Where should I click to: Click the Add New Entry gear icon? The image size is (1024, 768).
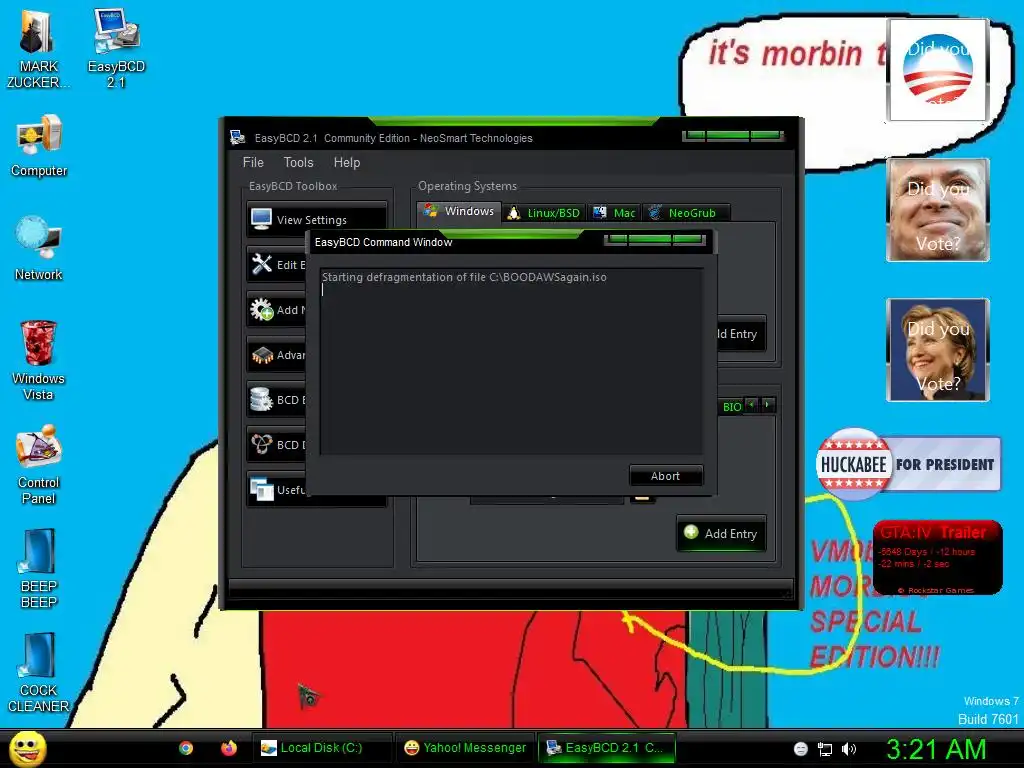click(261, 309)
